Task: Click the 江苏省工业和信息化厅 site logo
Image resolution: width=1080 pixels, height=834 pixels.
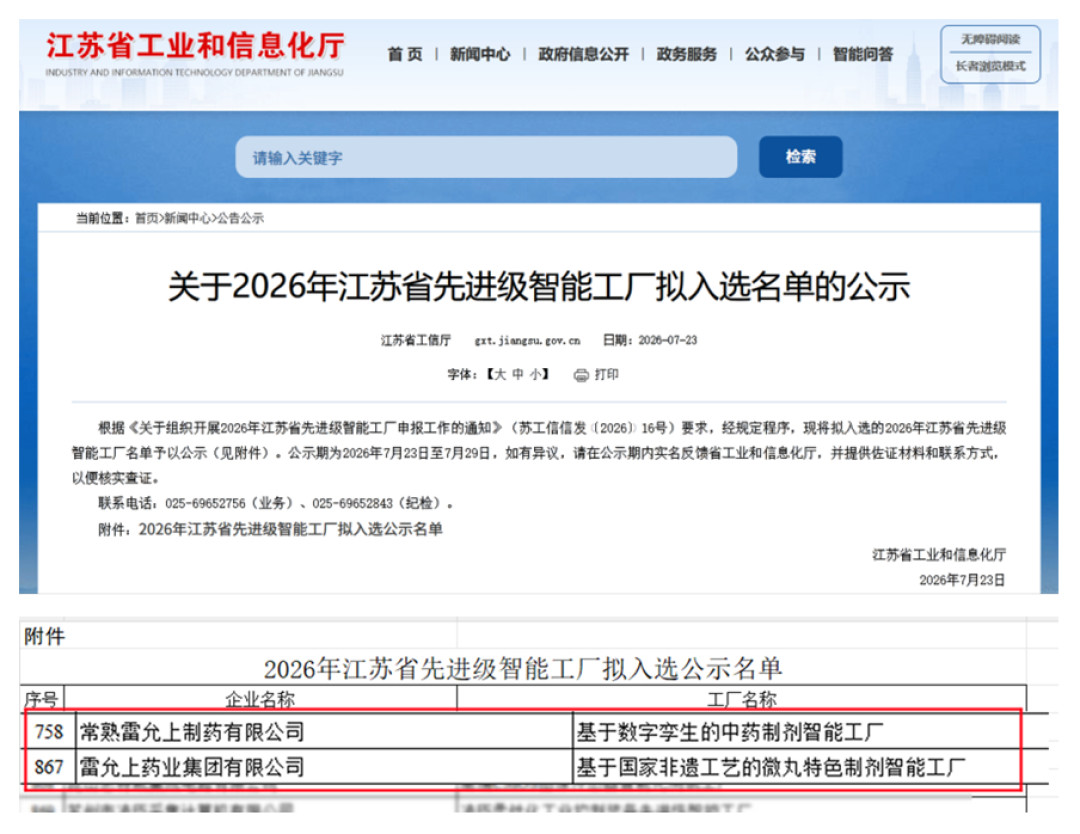Action: coord(195,54)
